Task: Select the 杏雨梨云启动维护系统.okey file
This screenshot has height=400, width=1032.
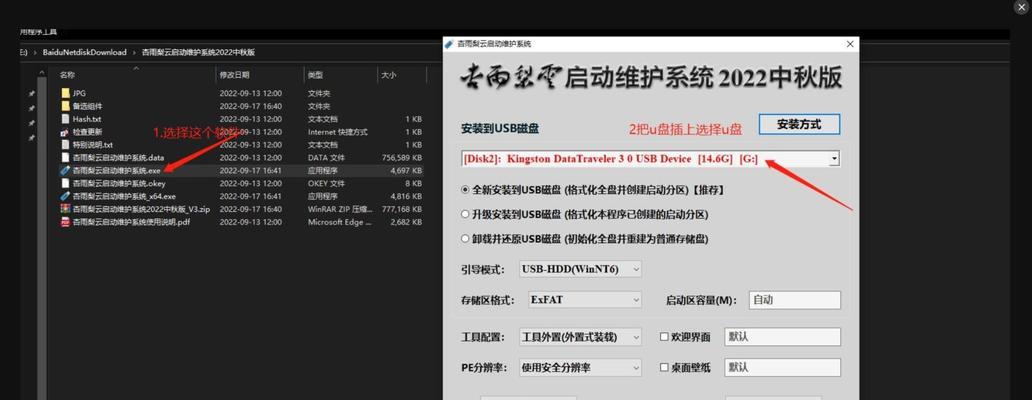Action: coord(113,184)
